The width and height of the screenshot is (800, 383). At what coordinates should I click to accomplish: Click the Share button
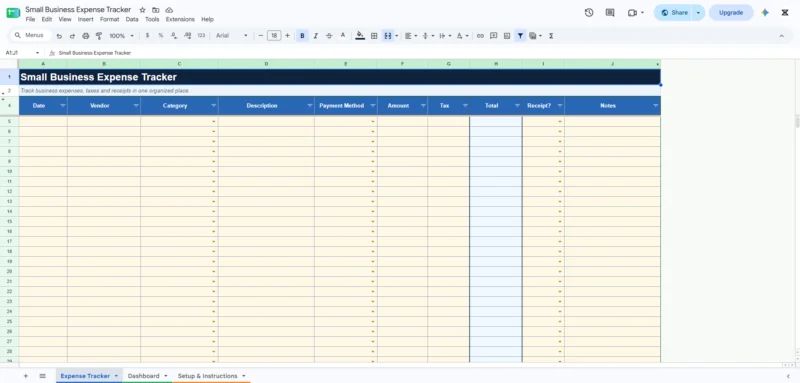tap(674, 13)
